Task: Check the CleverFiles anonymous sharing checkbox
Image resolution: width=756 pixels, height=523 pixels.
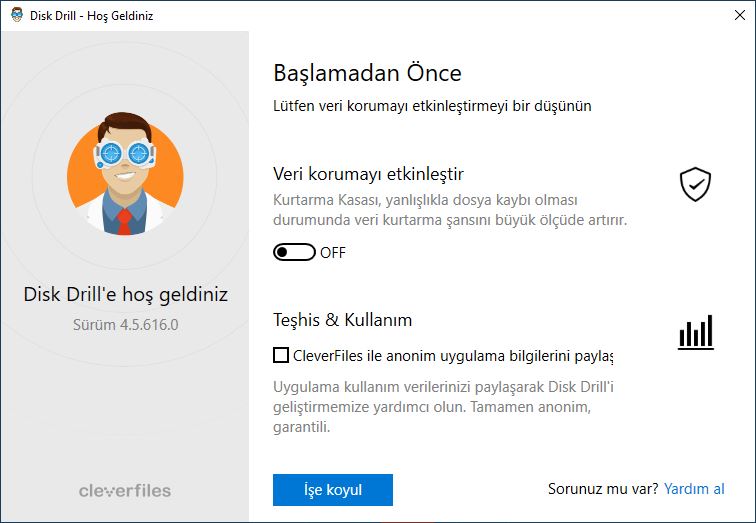Action: (281, 355)
